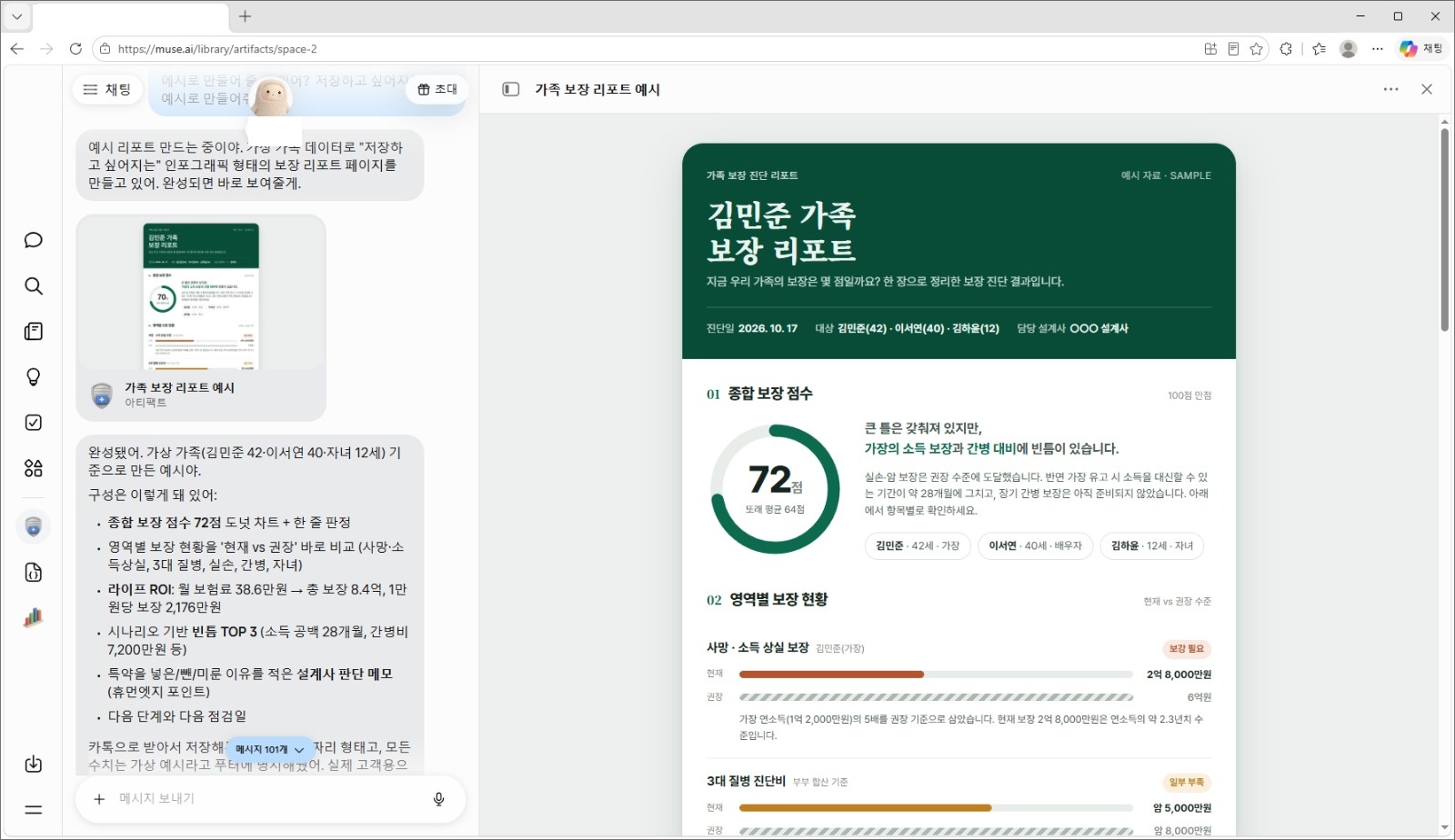Click the 사망·소득 상실 현재 progress bar

pos(936,675)
